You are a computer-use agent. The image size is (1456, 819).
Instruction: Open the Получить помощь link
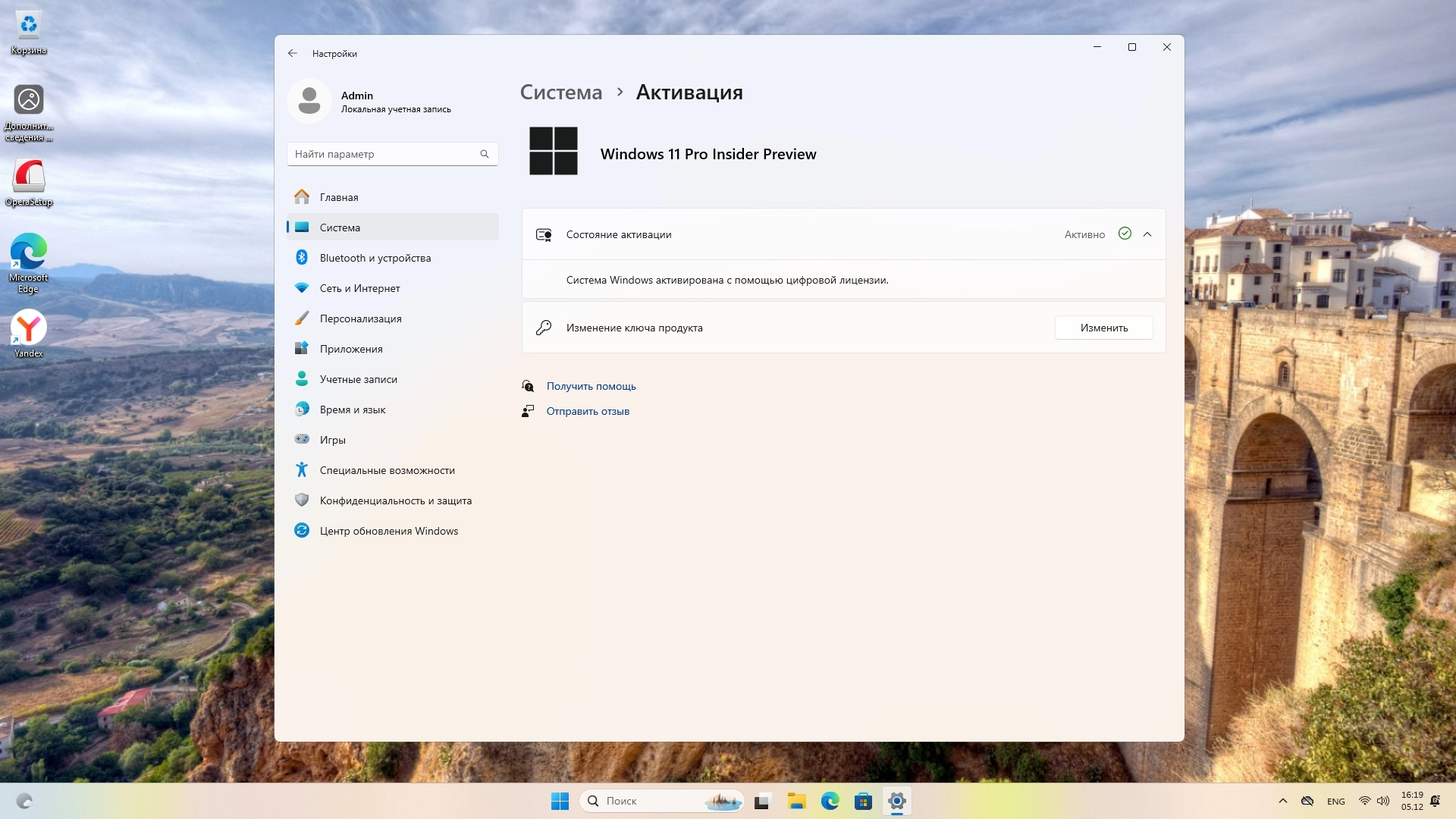pos(591,386)
